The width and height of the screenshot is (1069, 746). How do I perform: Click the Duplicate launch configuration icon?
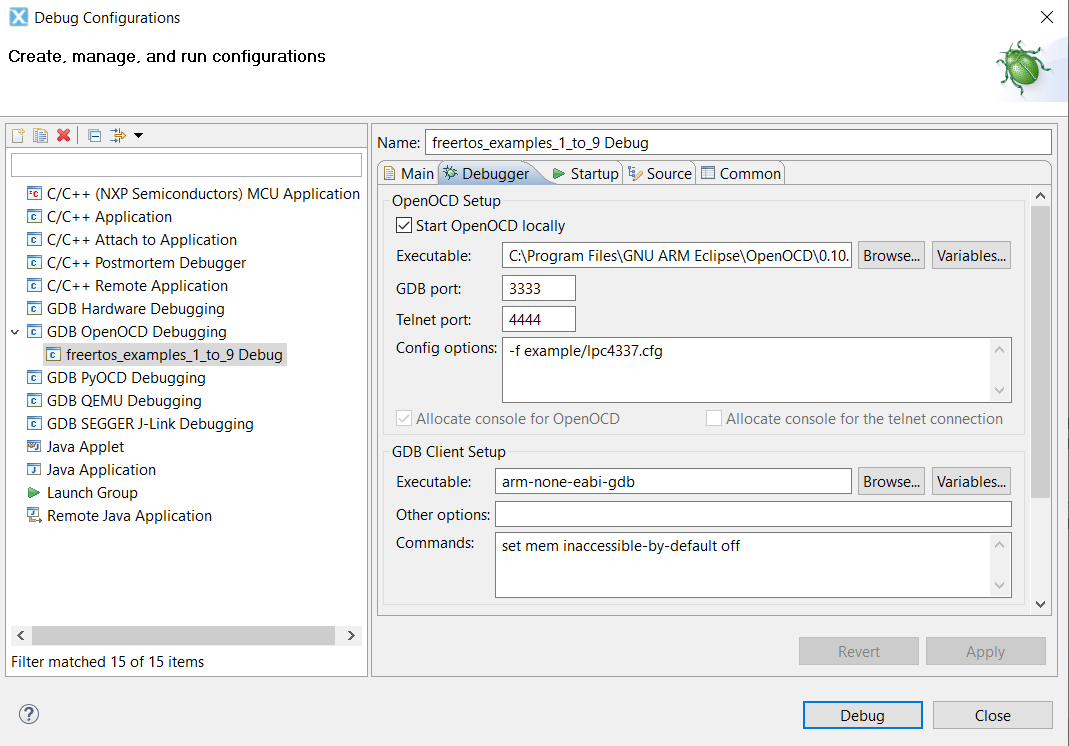[41, 135]
